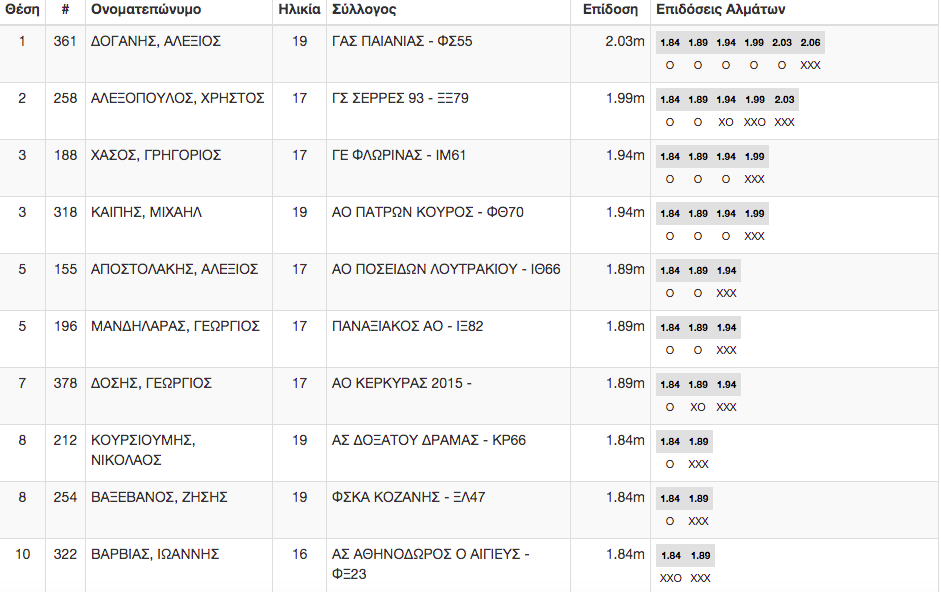The height and width of the screenshot is (592, 941).
Task: Click the Θέση column header
Action: (22, 10)
